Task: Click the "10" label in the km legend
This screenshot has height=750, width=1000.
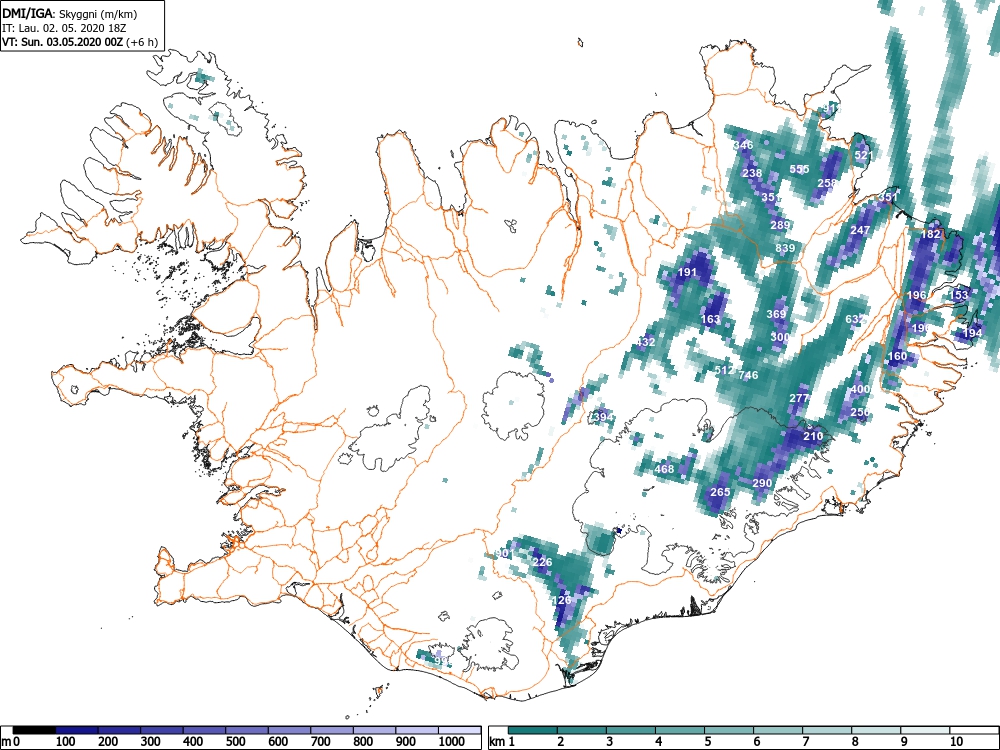Action: point(956,742)
